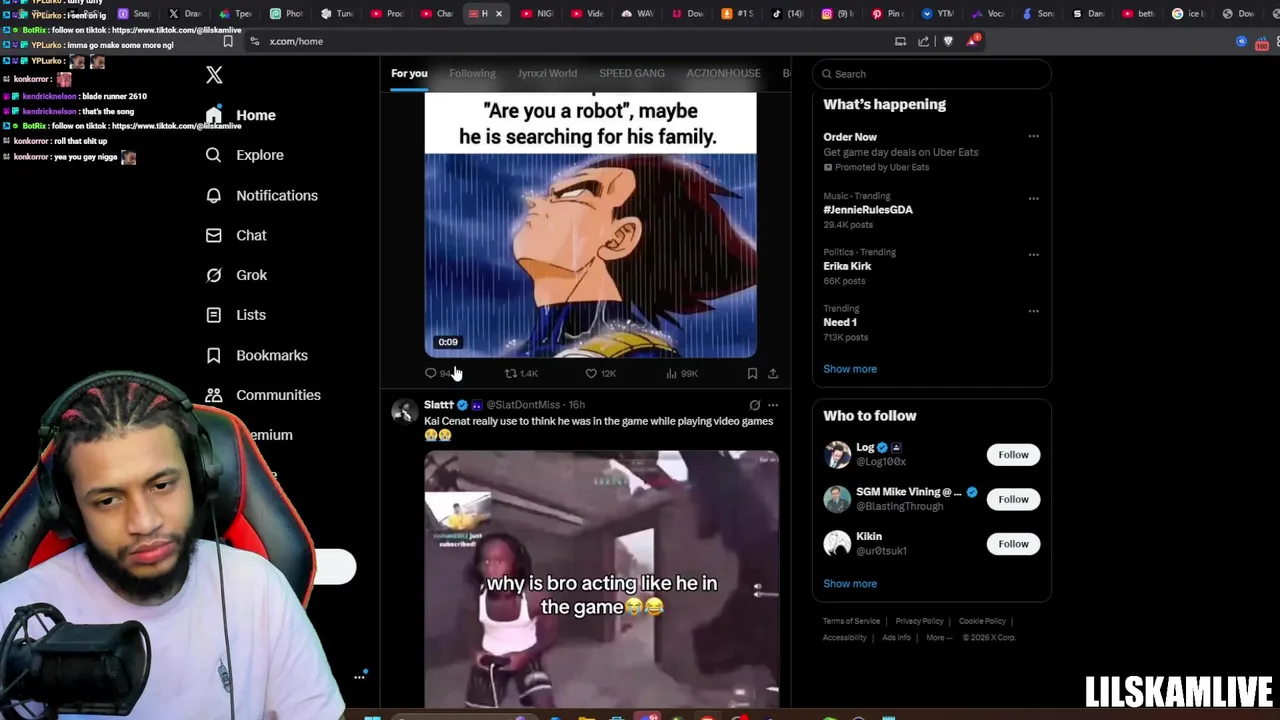Viewport: 1280px width, 720px height.
Task: Open Grok from the sidebar
Action: coord(236,275)
